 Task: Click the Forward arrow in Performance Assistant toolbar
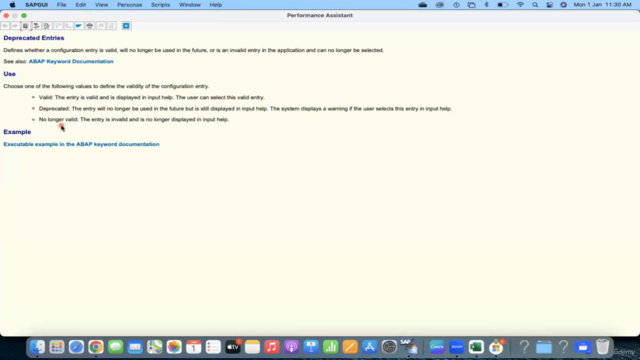tap(15, 26)
